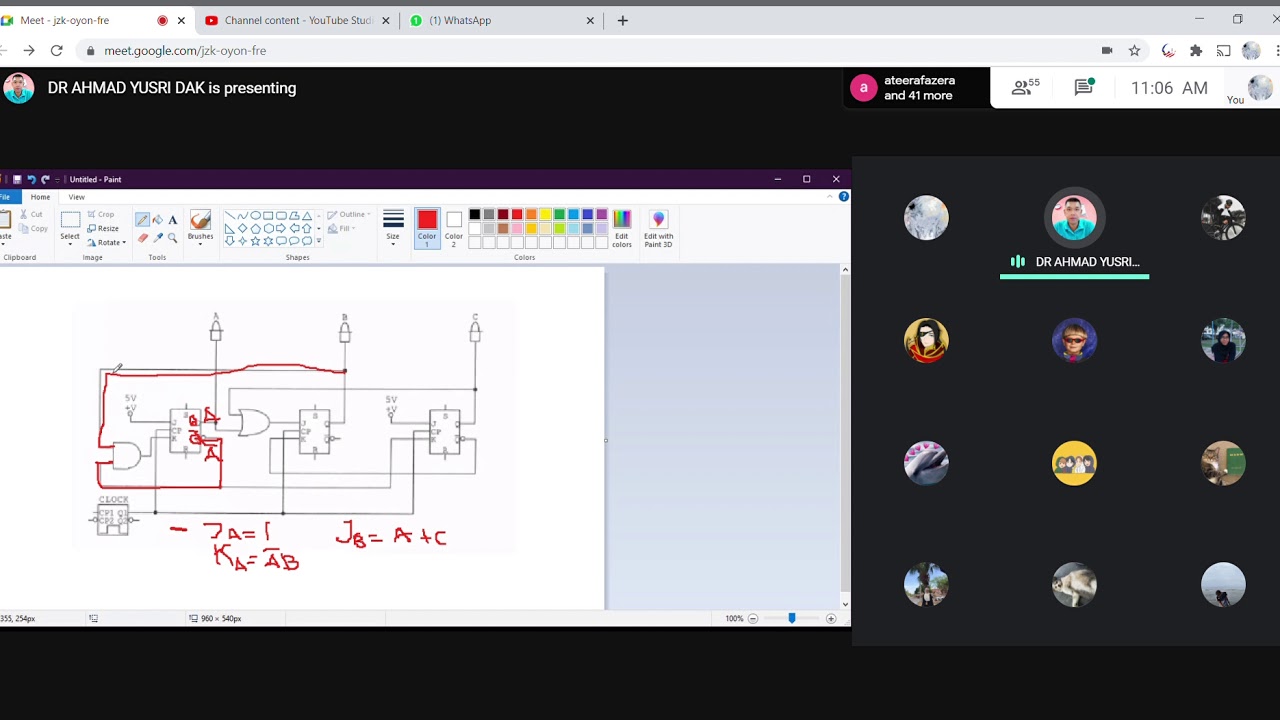Image resolution: width=1280 pixels, height=720 pixels.
Task: Redo the action in Paint
Action: (45, 179)
